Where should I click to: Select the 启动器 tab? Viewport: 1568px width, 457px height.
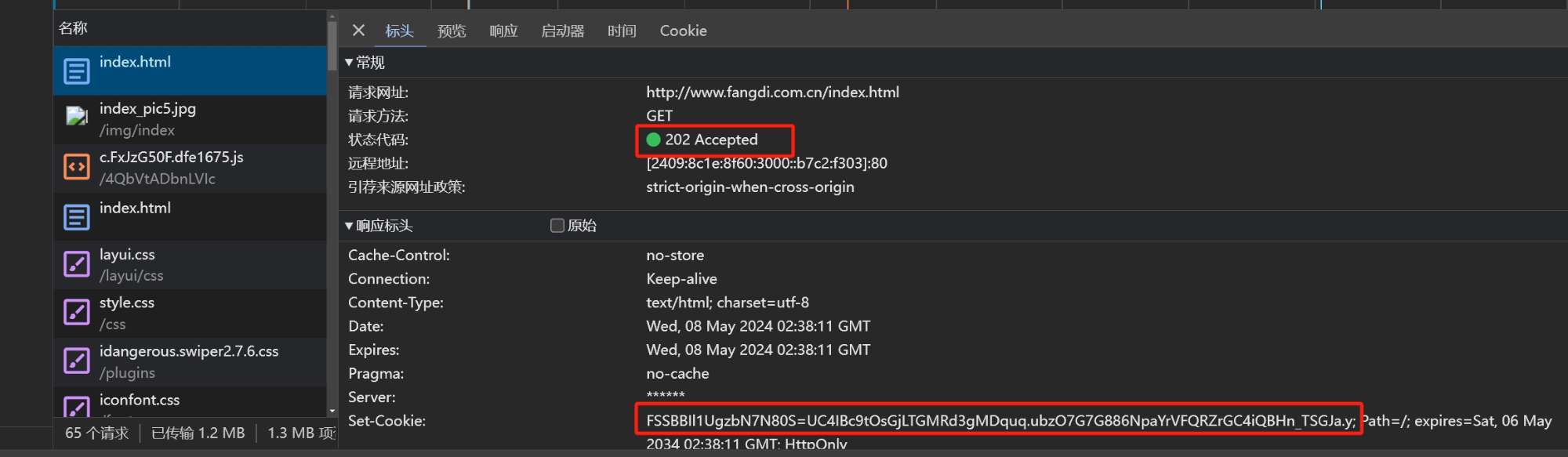(563, 31)
